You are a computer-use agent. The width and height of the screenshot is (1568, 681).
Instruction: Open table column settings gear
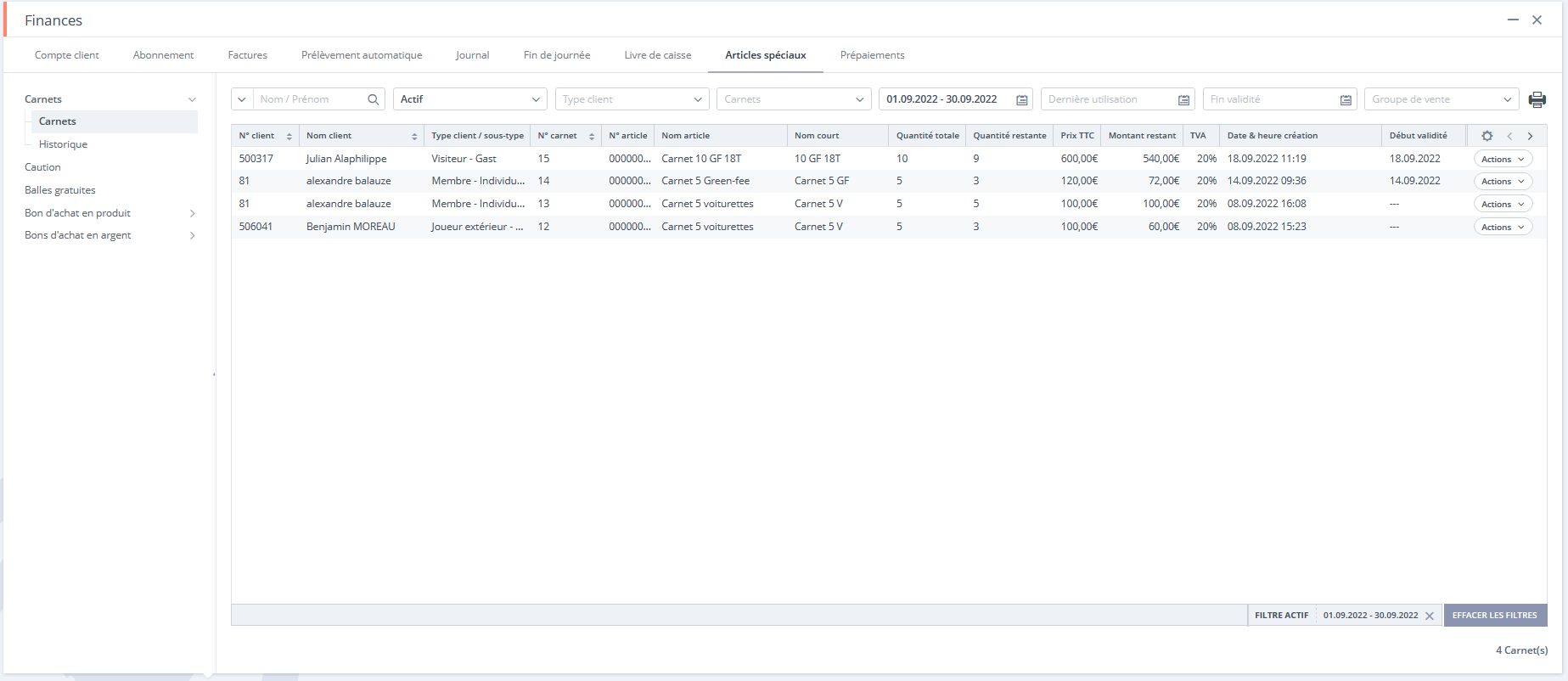1487,136
